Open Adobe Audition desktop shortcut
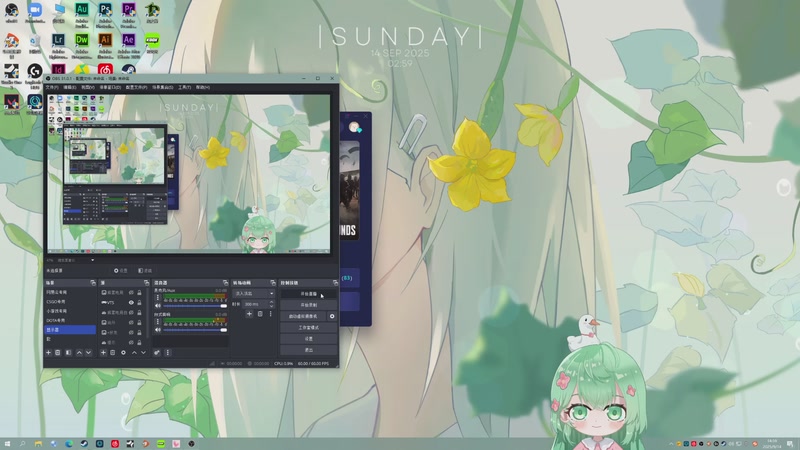 click(x=82, y=14)
